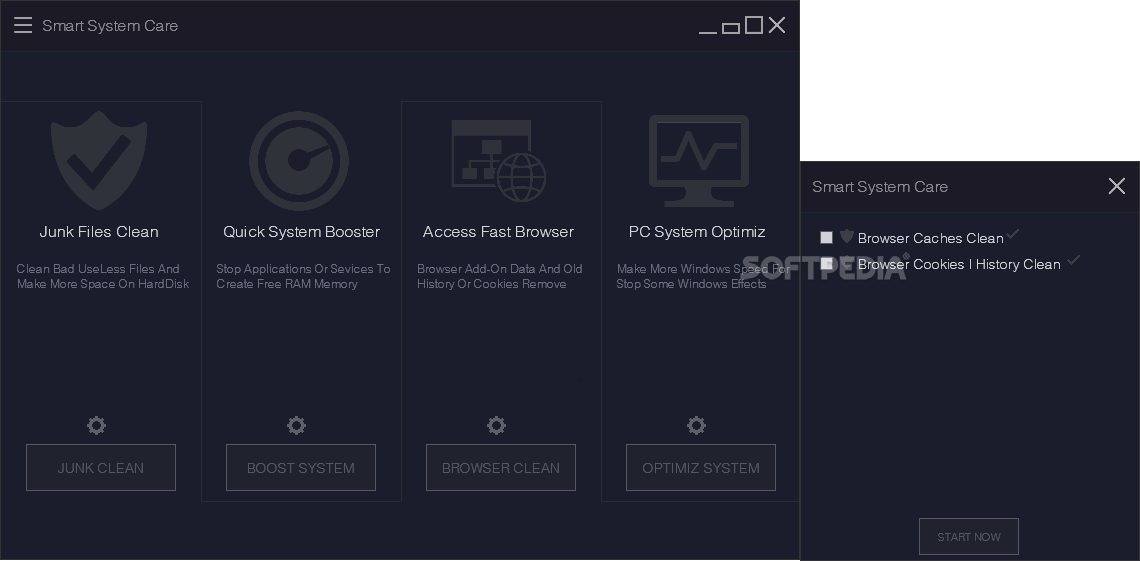This screenshot has height=561, width=1140.
Task: Click the shield icon beside Browser Caches Clean
Action: pyautogui.click(x=847, y=237)
